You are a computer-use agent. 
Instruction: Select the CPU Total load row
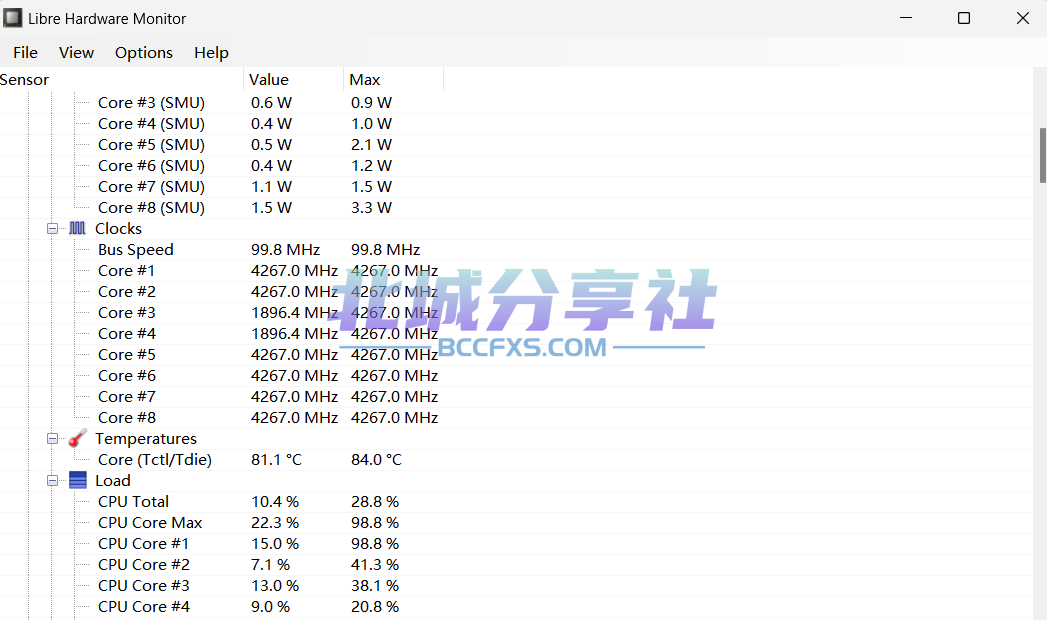(x=516, y=502)
